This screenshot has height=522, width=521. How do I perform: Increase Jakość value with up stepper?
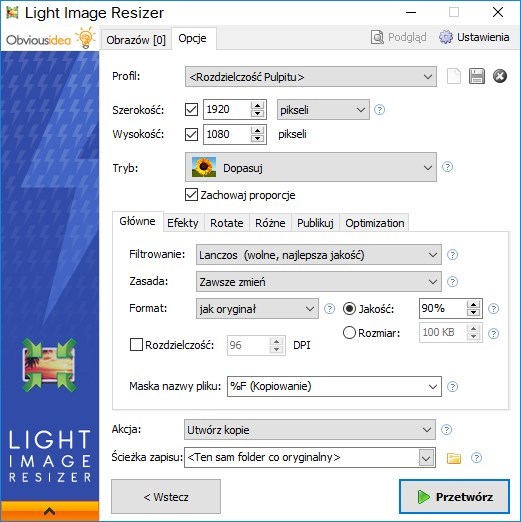click(x=473, y=304)
